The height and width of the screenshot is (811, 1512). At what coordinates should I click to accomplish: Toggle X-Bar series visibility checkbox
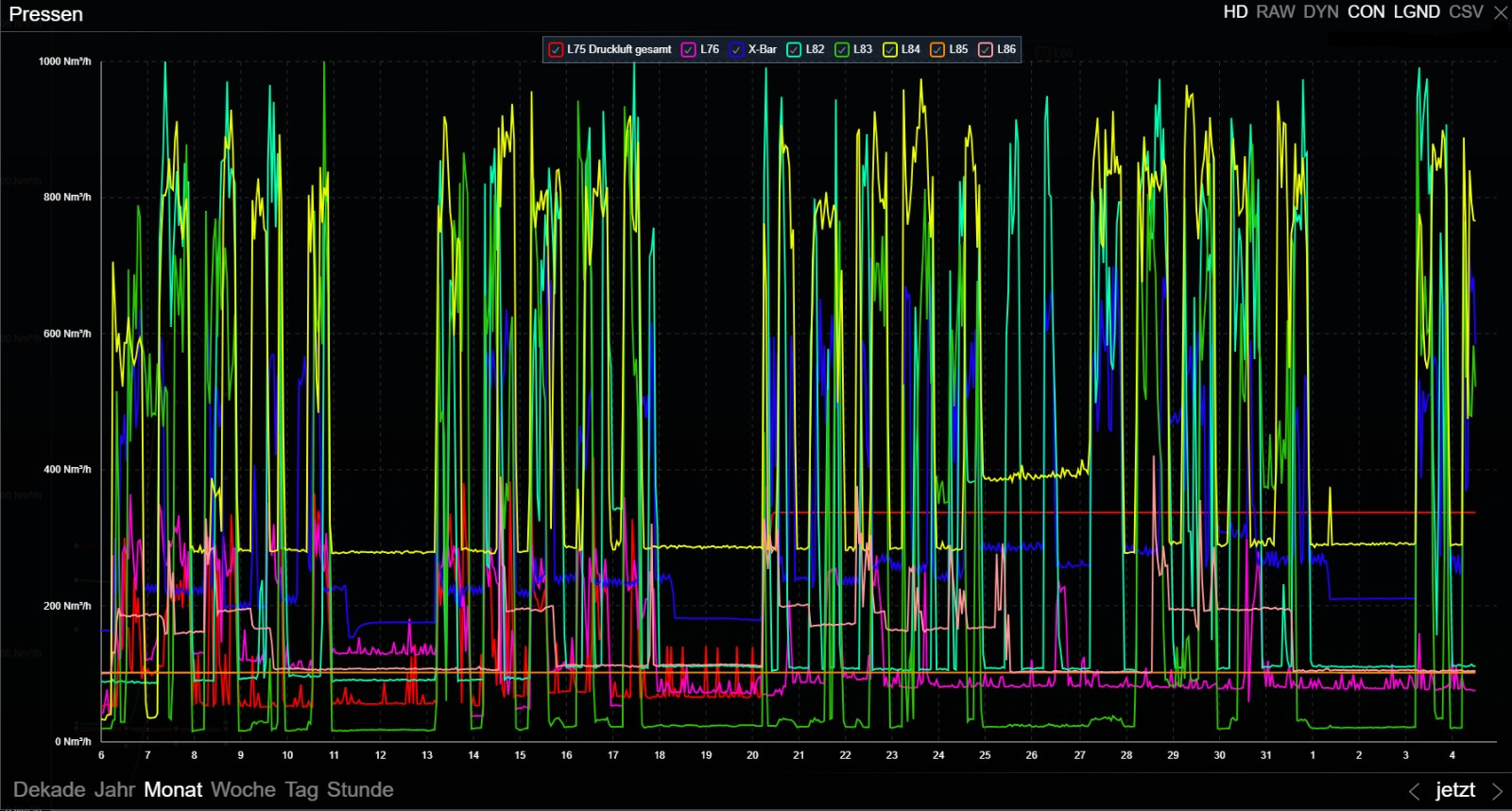click(736, 50)
